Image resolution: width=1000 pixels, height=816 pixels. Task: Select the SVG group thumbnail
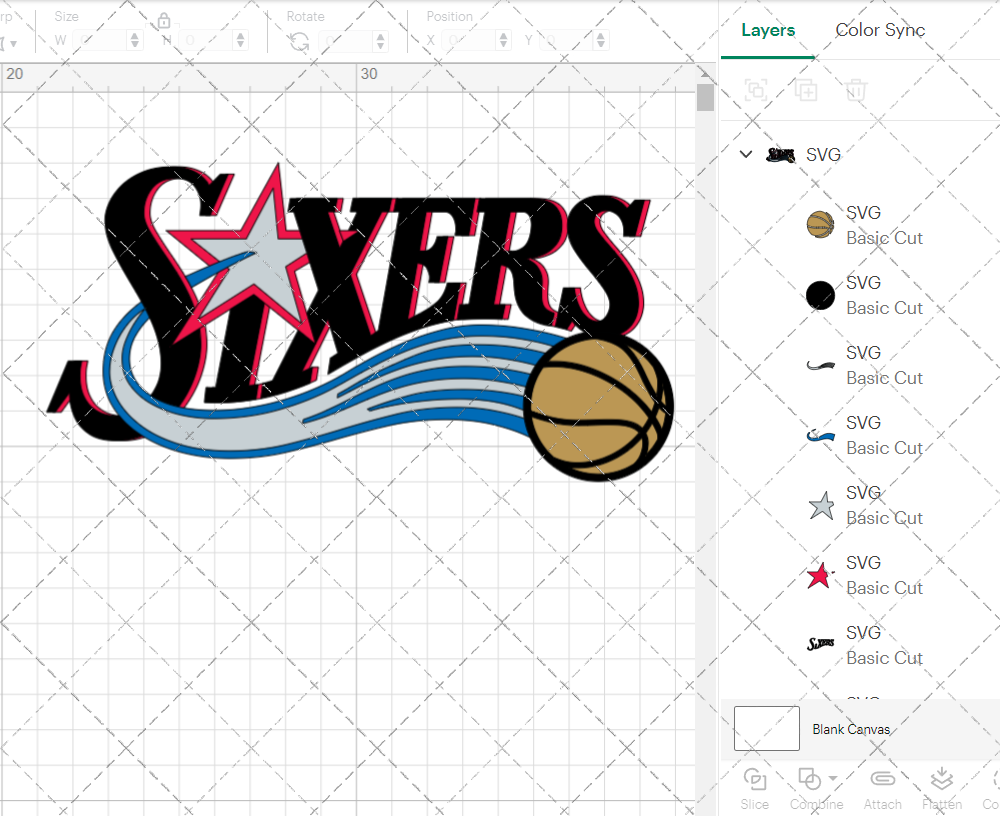point(781,154)
